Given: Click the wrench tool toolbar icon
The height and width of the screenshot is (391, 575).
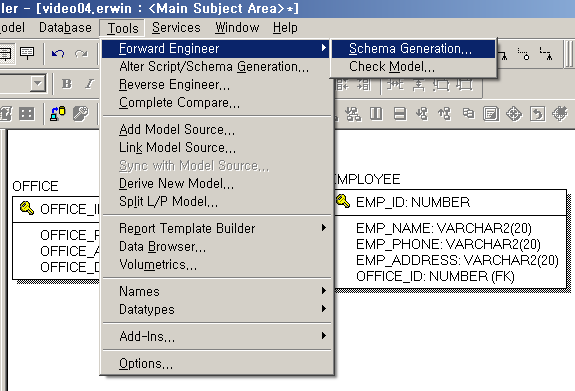Looking at the screenshot, I should (81, 114).
